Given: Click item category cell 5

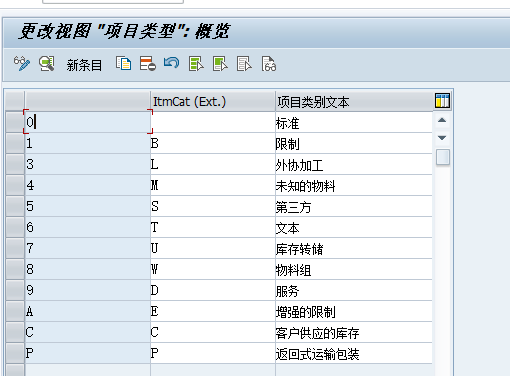Looking at the screenshot, I should point(88,206).
